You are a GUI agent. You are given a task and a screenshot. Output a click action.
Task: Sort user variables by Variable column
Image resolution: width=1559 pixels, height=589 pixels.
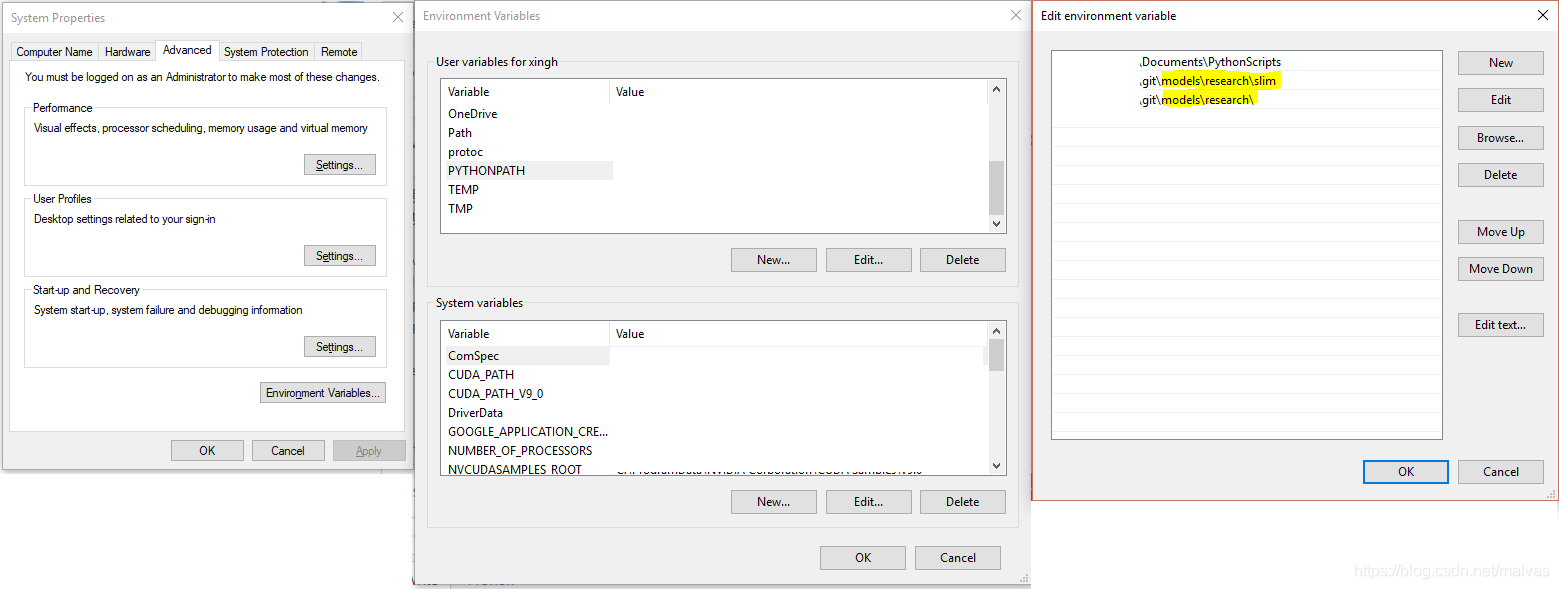point(525,92)
